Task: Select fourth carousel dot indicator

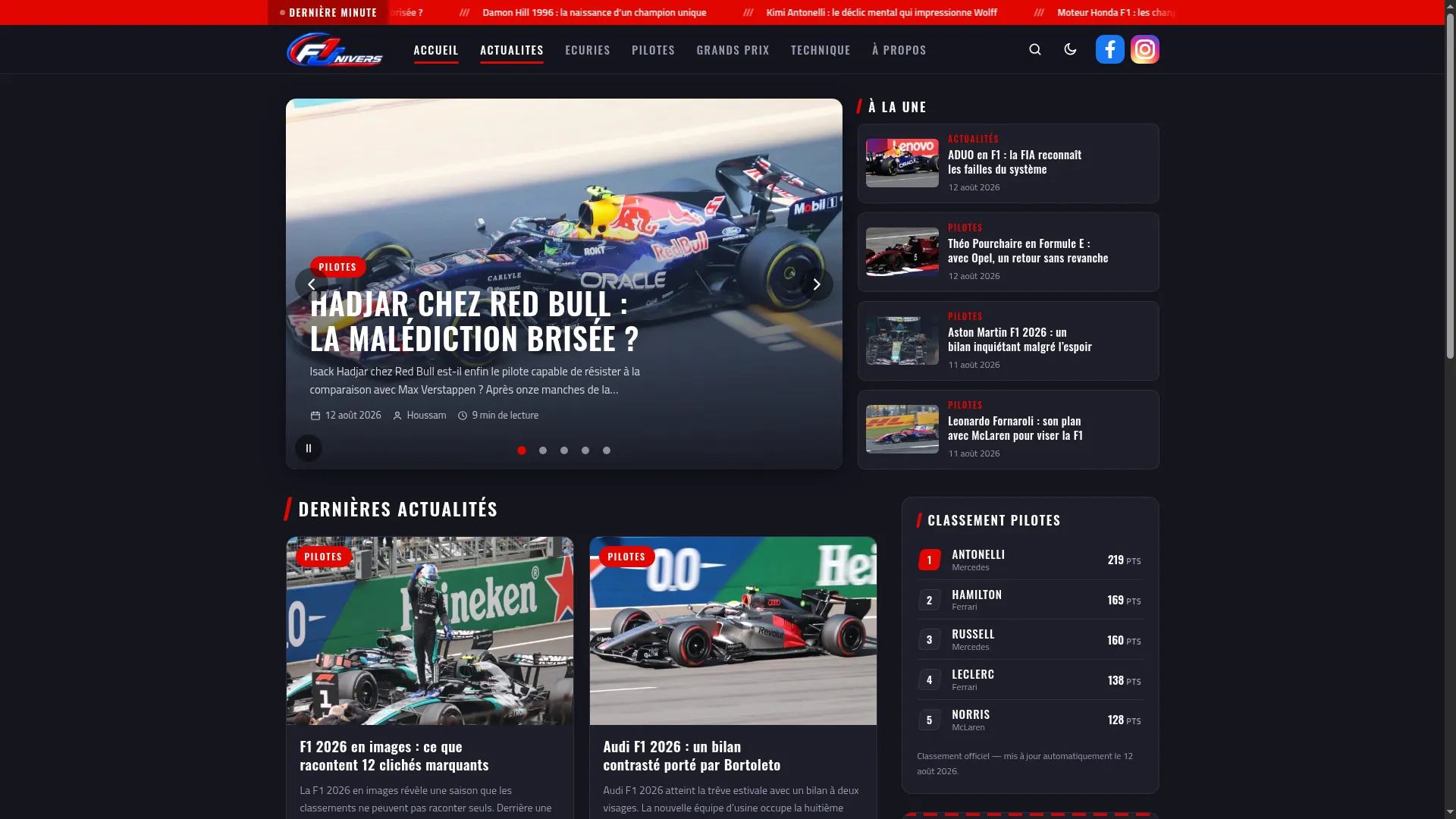Action: [585, 450]
